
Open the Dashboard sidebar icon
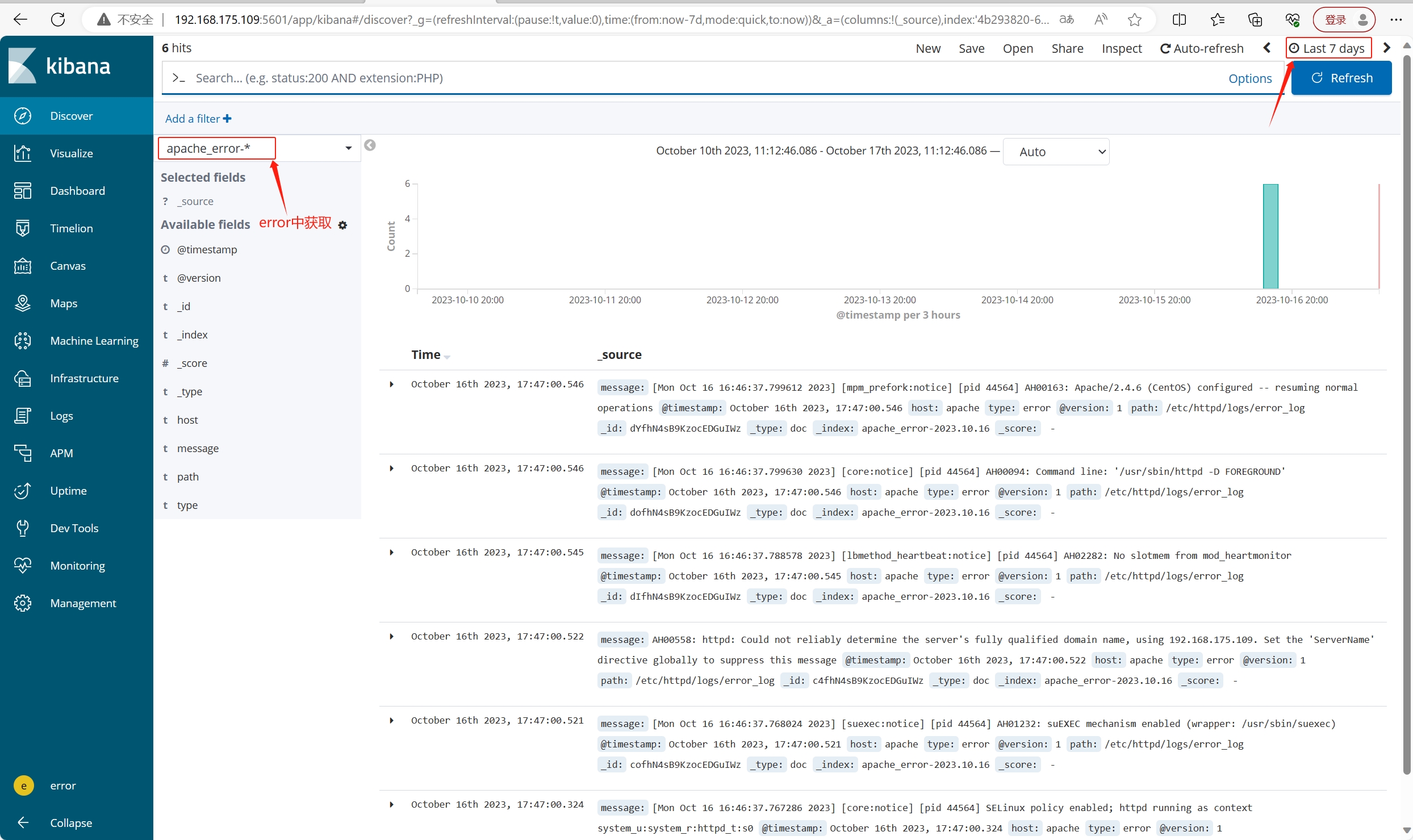pos(23,191)
